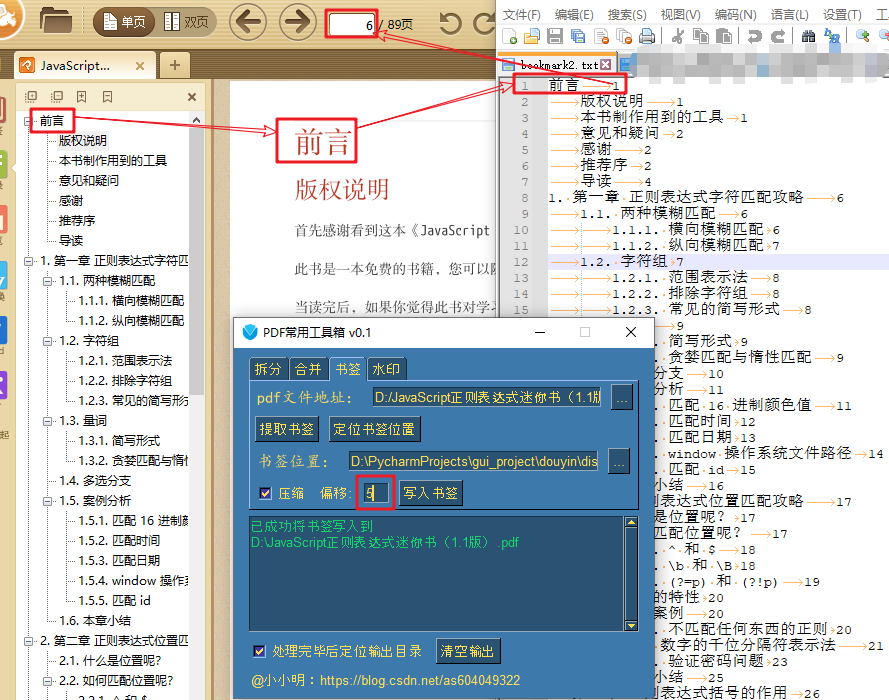Open the 1.4. 多选分支 bookmark
This screenshot has height=700, width=889.
click(x=95, y=481)
